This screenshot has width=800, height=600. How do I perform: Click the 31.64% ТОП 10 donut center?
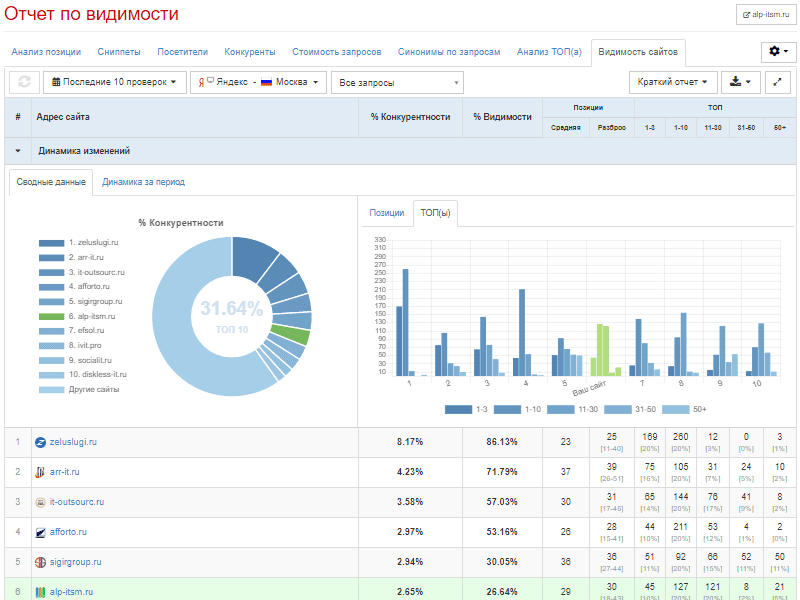click(232, 316)
